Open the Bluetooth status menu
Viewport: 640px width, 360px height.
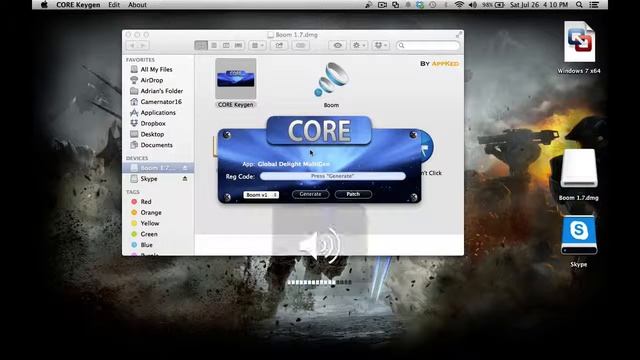446,5
